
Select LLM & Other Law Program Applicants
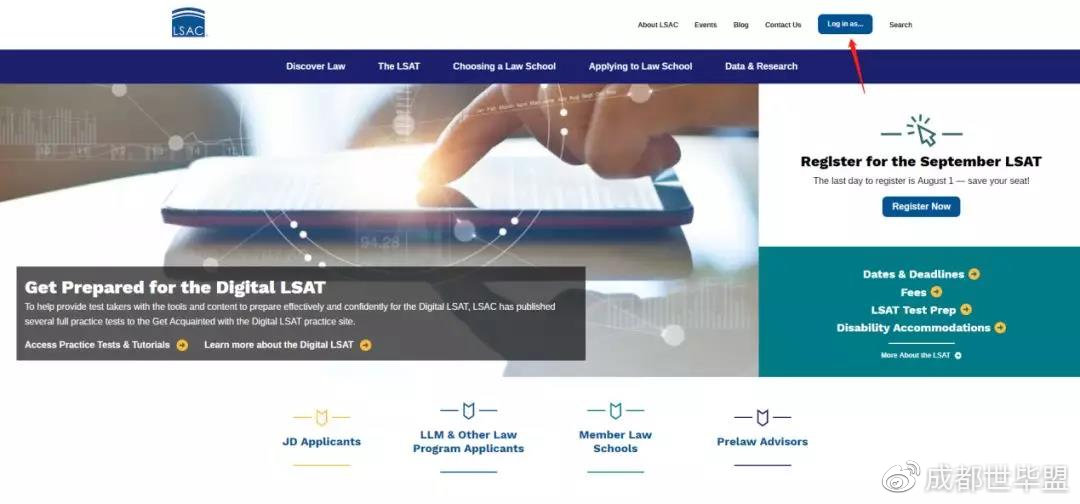468,442
